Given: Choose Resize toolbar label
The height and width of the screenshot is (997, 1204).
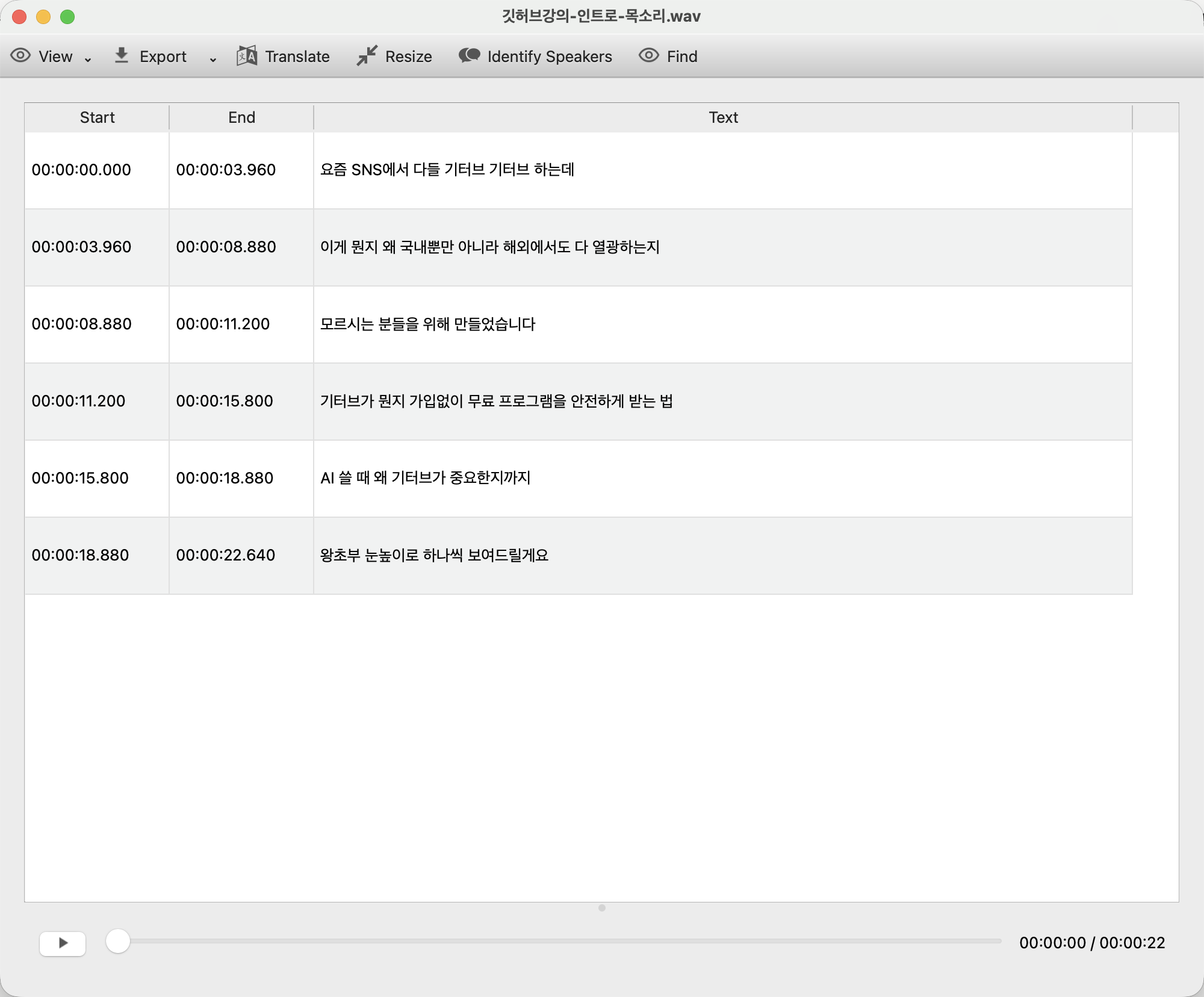Looking at the screenshot, I should (409, 57).
